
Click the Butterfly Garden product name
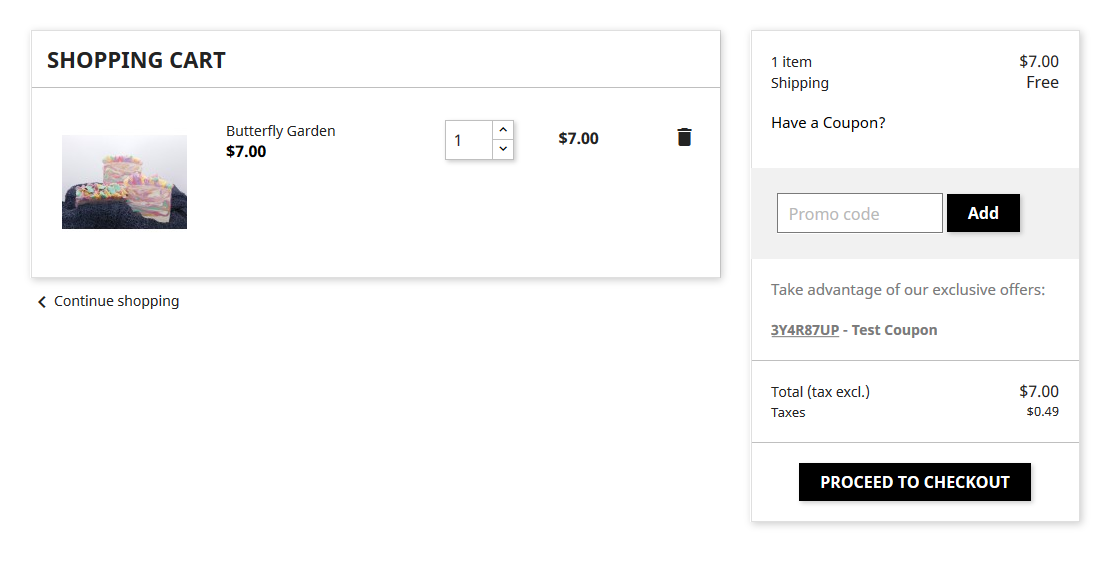point(280,131)
